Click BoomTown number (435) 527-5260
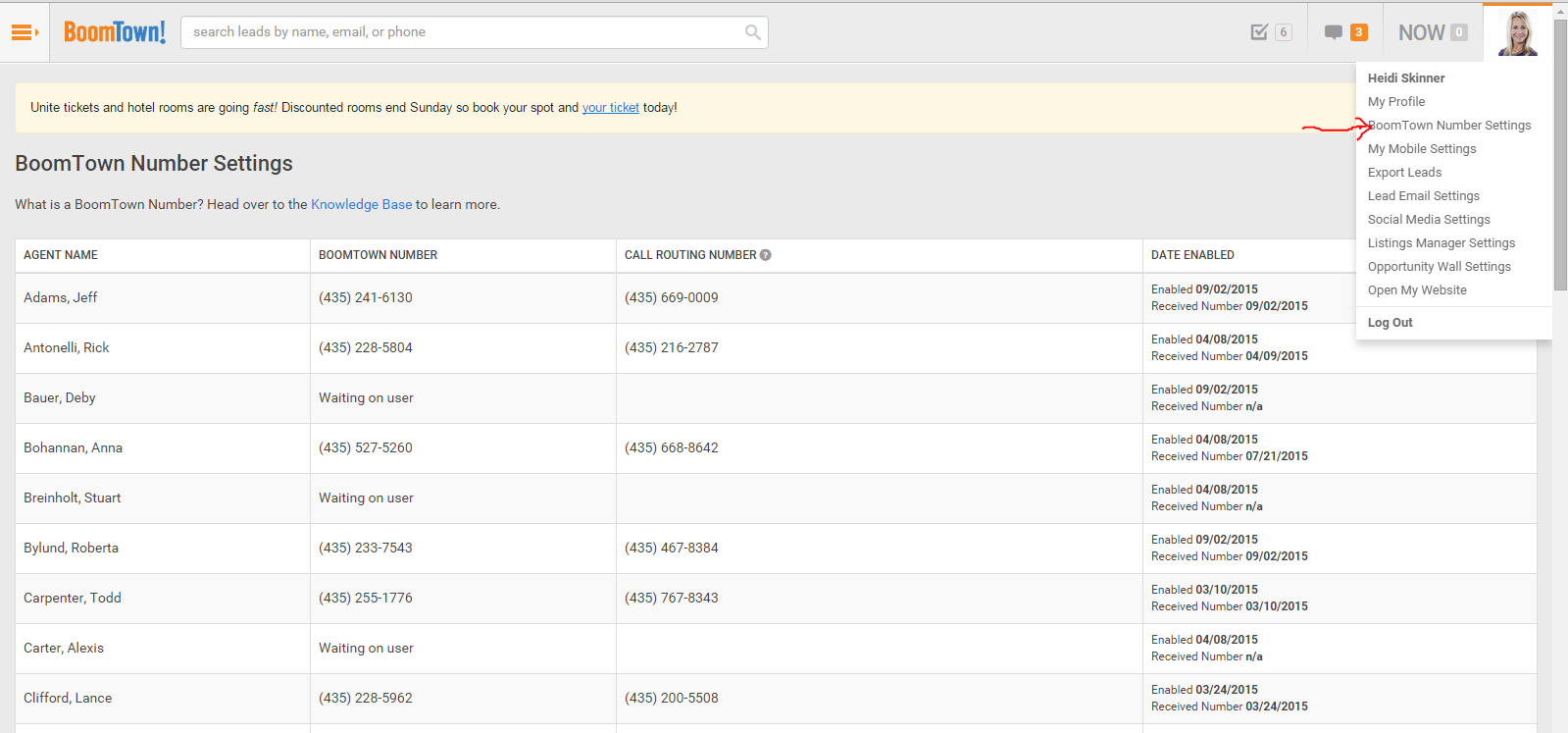 pos(366,447)
